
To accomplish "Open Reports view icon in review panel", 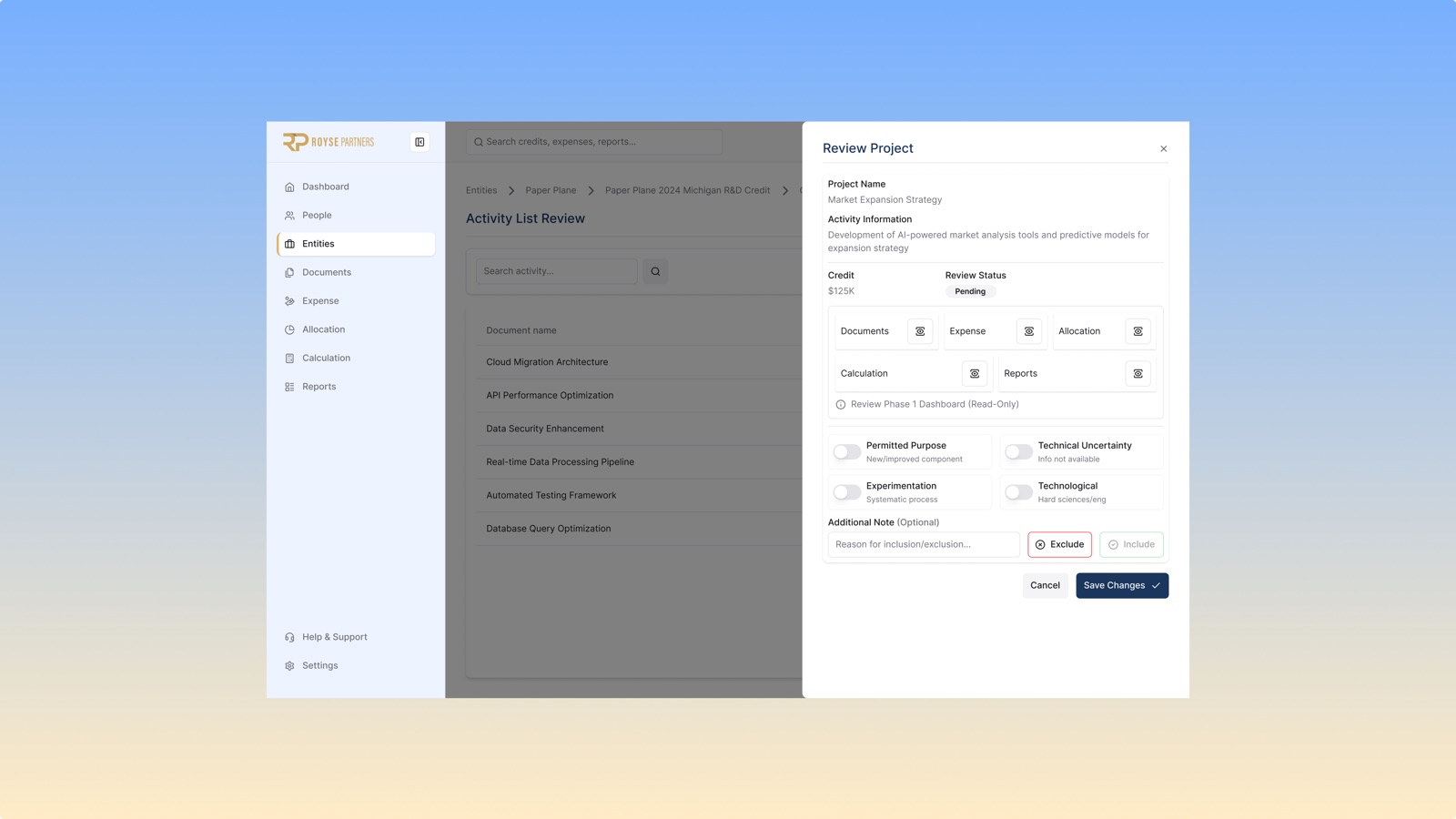I will pos(1138,373).
